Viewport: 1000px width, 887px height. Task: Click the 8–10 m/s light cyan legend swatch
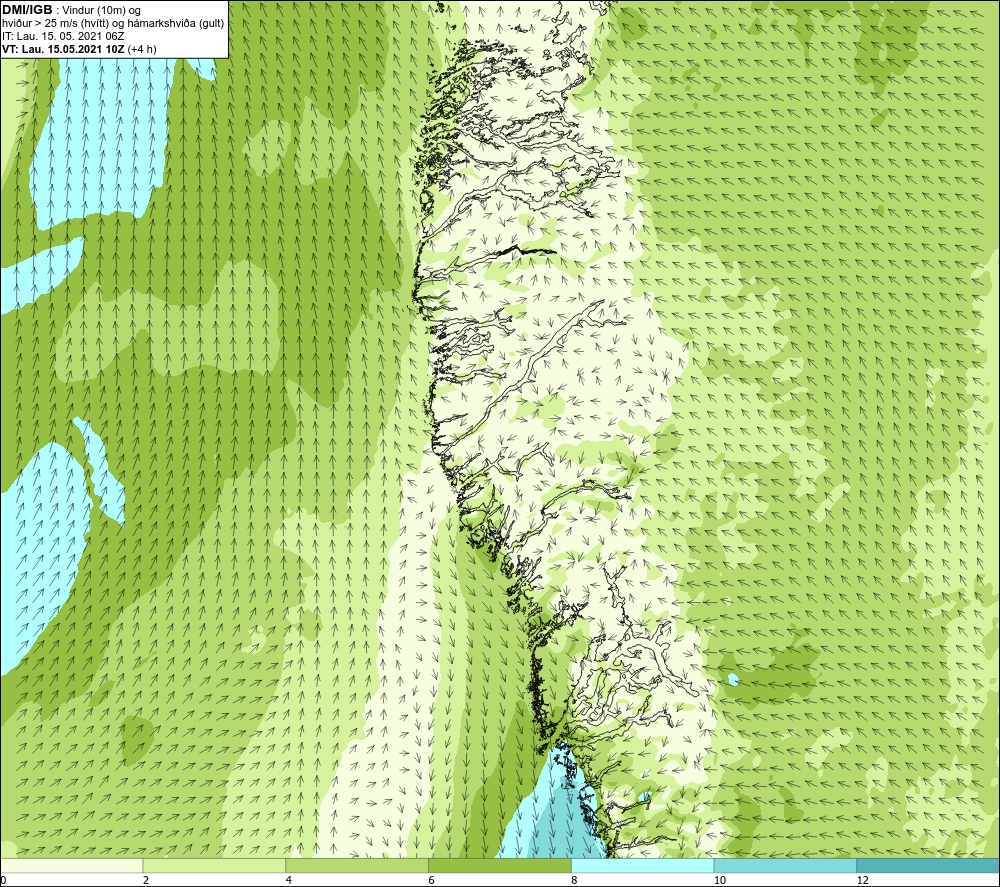[643, 865]
